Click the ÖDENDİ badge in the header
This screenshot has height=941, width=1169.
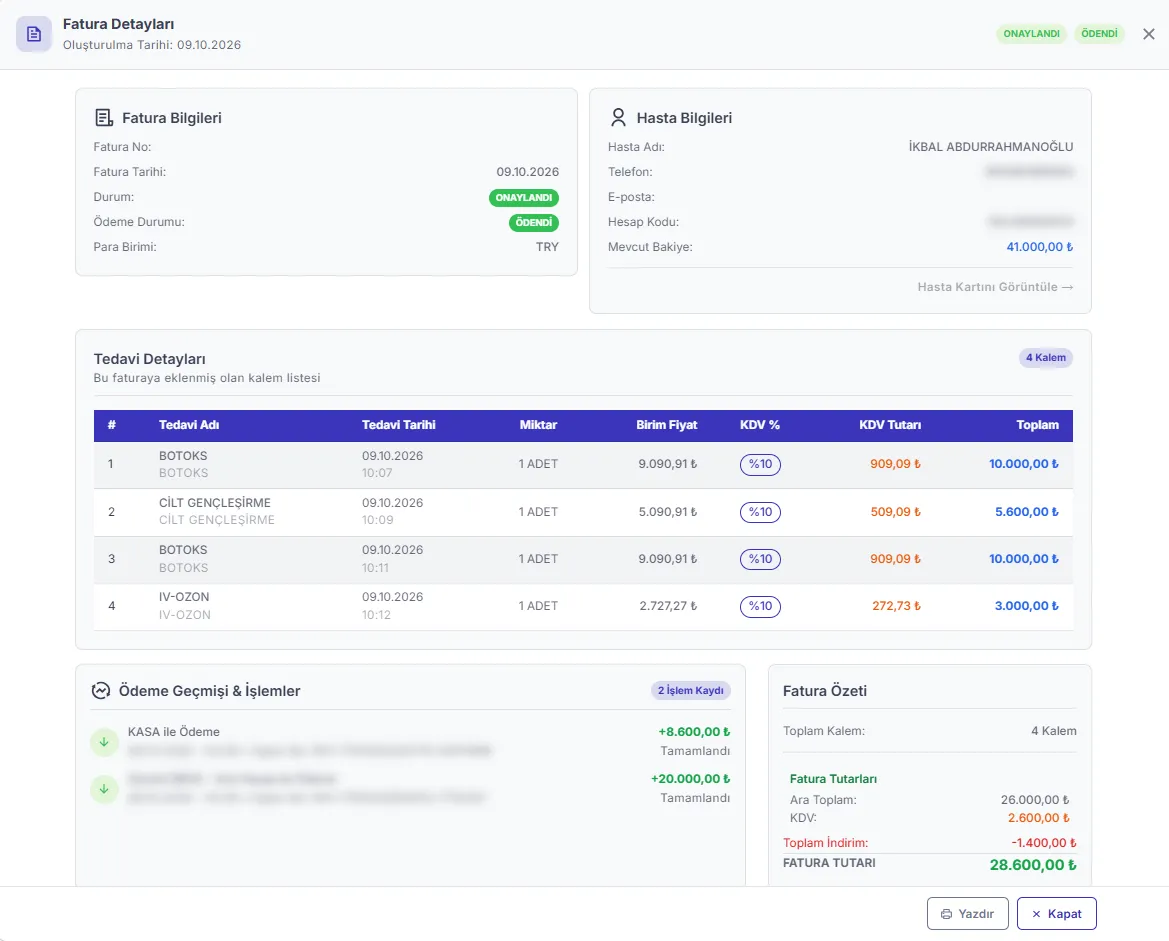click(x=1100, y=34)
